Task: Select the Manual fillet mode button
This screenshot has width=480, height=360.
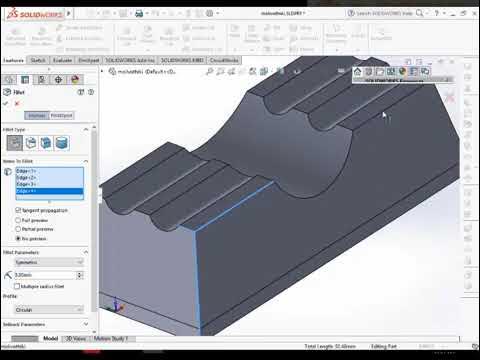Action: pyautogui.click(x=37, y=115)
